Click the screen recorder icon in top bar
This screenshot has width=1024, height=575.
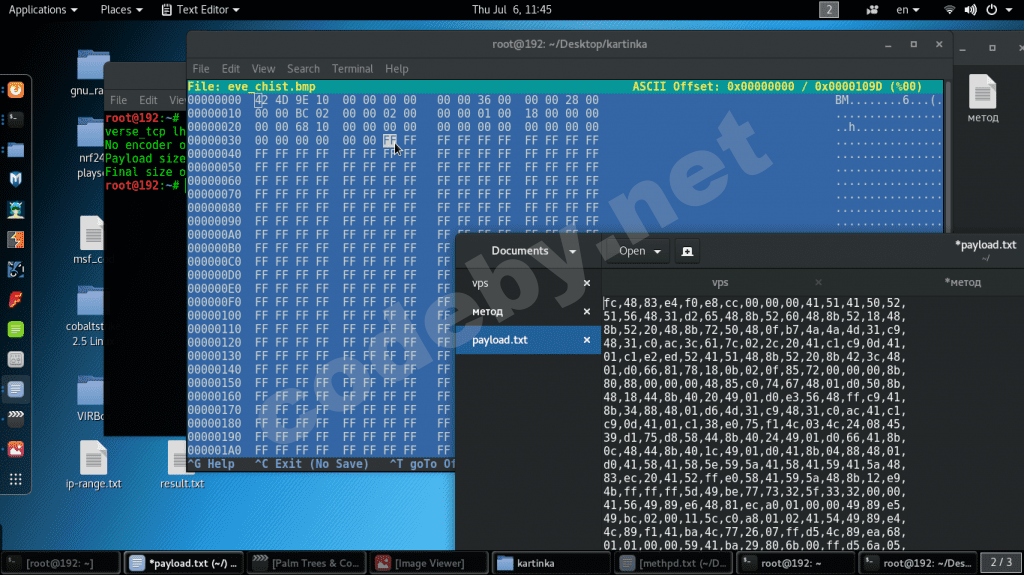click(872, 10)
